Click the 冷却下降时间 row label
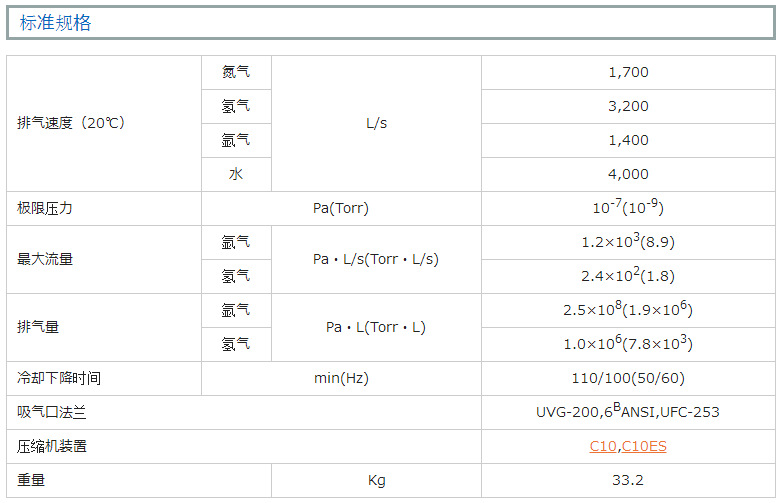The width and height of the screenshot is (783, 503). (59, 378)
